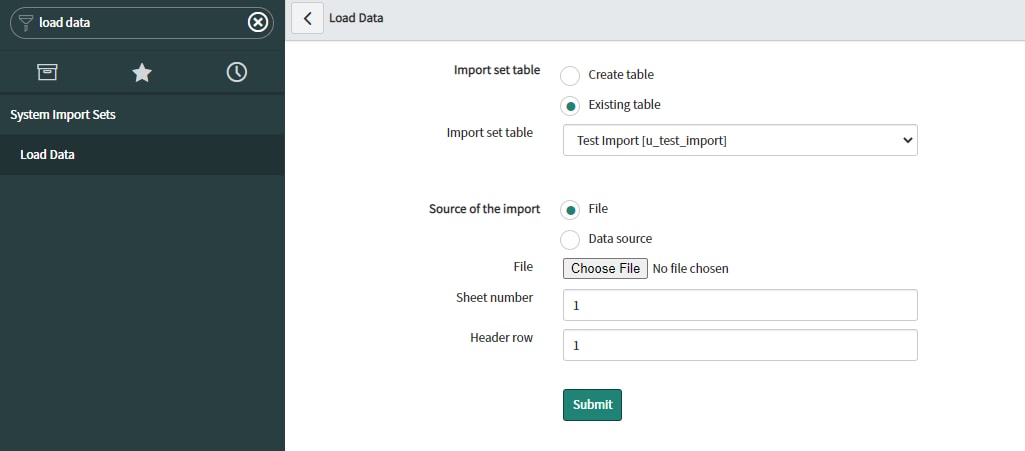Screen dimensions: 1025x451
Task: Click the No file chosen text
Action: [x=690, y=269]
